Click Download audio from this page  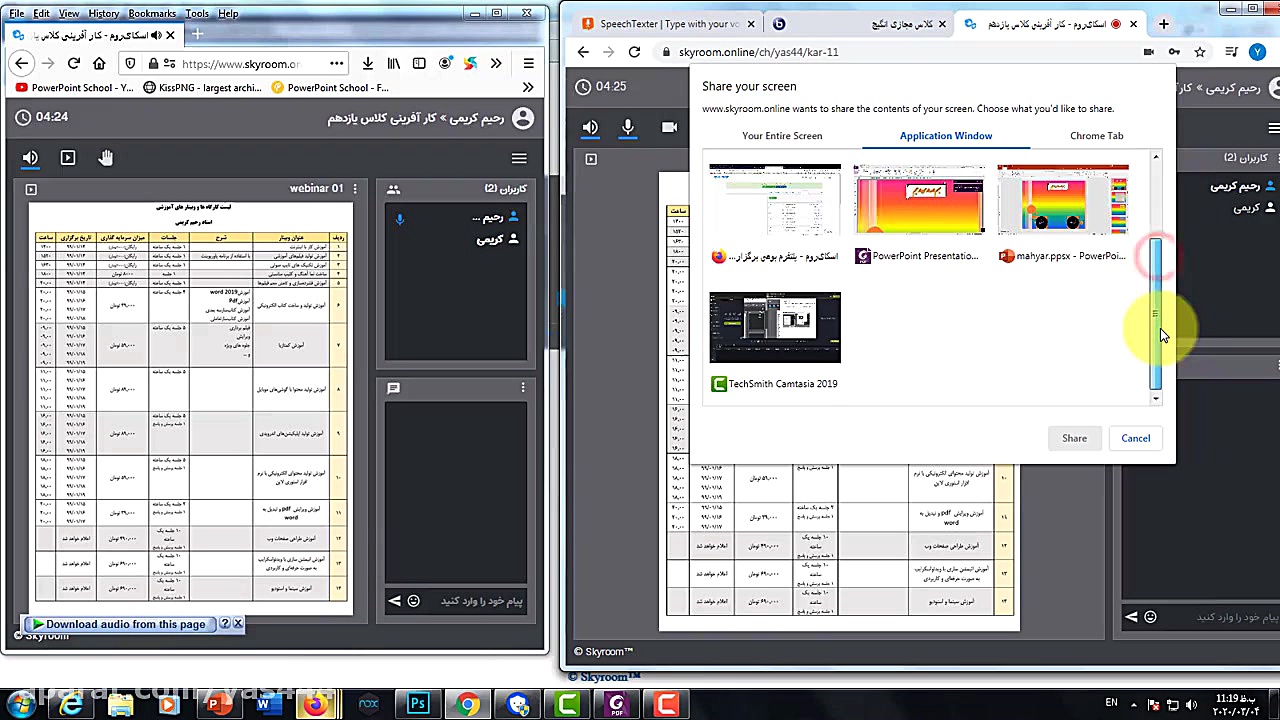(x=118, y=623)
